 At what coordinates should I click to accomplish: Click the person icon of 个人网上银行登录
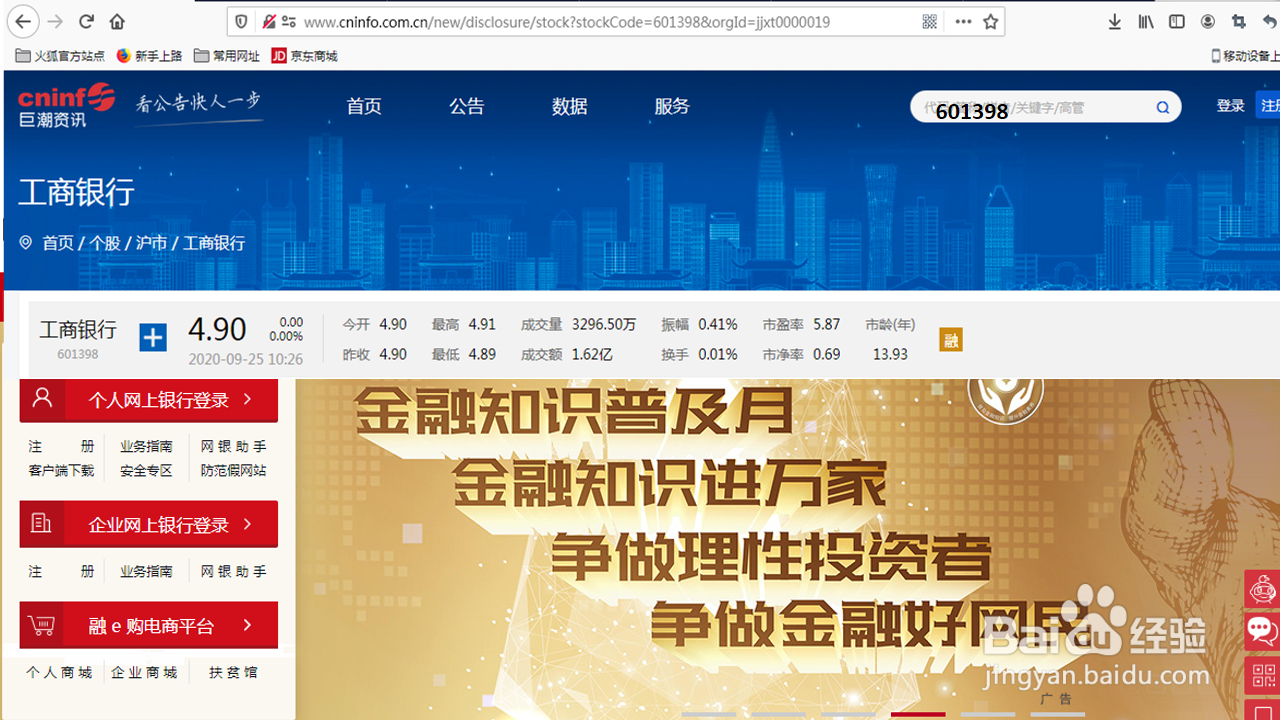[x=42, y=399]
